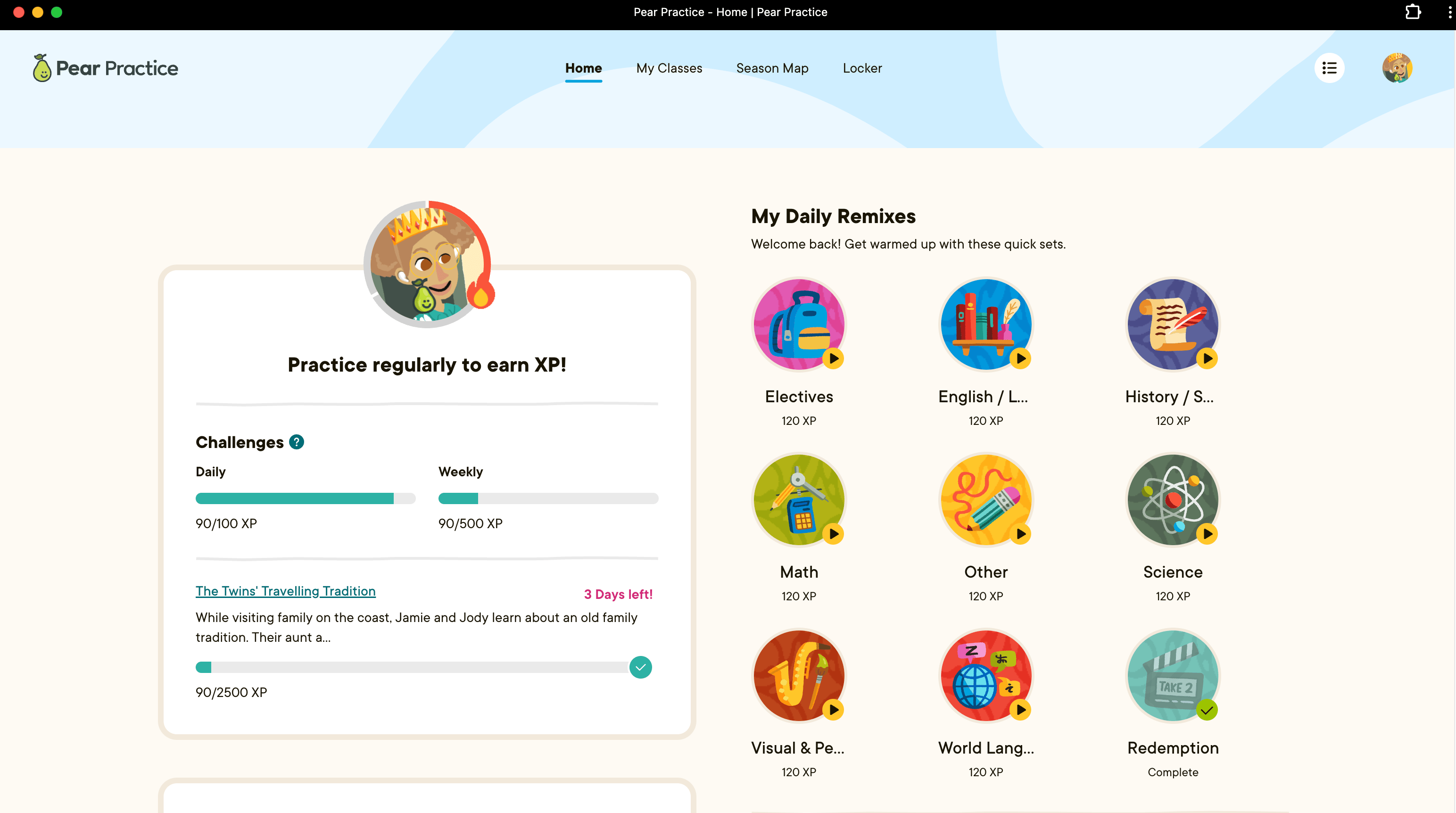The height and width of the screenshot is (813, 1456).
Task: Start the World Lang... globe remix
Action: pyautogui.click(x=986, y=676)
